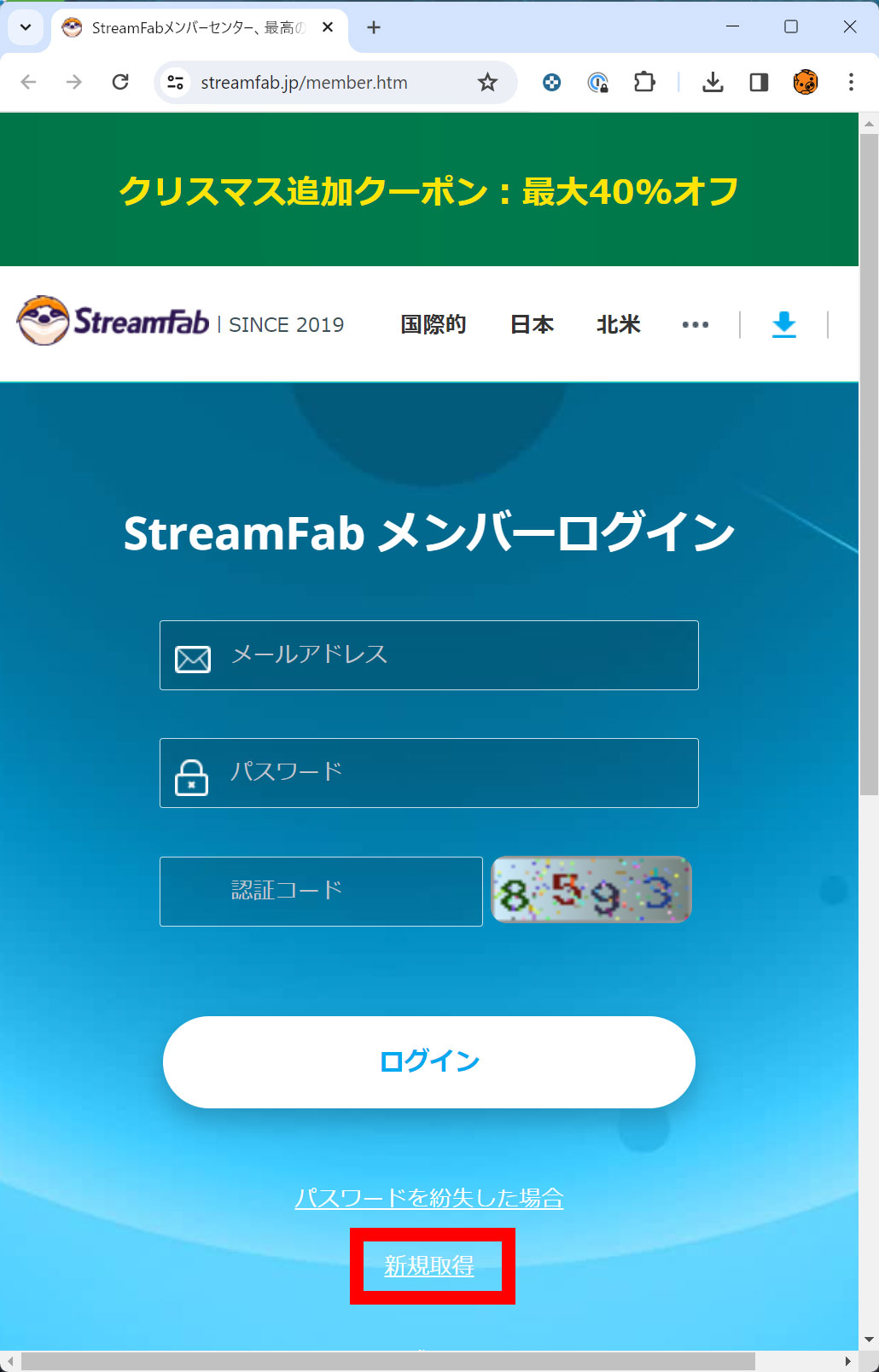Image resolution: width=879 pixels, height=1372 pixels.
Task: Bookmark this page with the star icon
Action: tap(487, 83)
